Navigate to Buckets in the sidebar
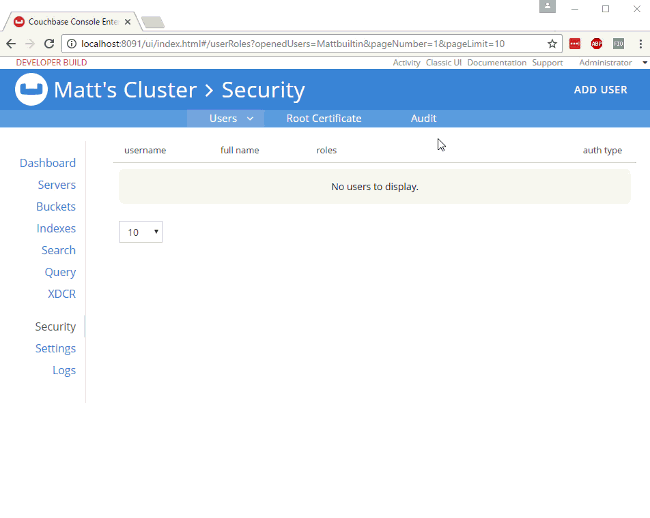Viewport: 650px width, 518px height. pos(56,207)
